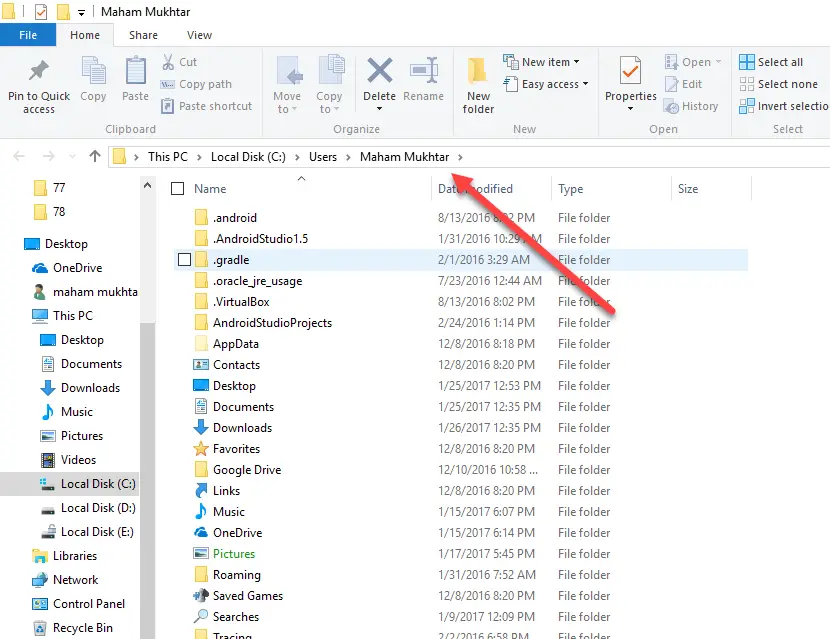Click the properties icon in quick access toolbar
This screenshot has width=830, height=639.
coord(41,12)
